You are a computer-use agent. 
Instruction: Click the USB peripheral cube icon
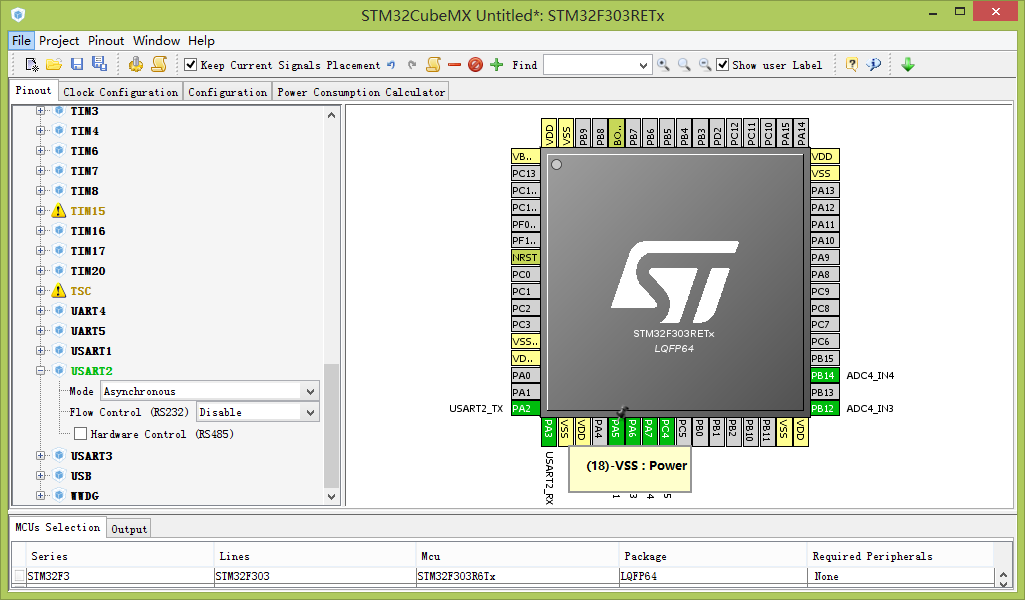click(x=59, y=475)
